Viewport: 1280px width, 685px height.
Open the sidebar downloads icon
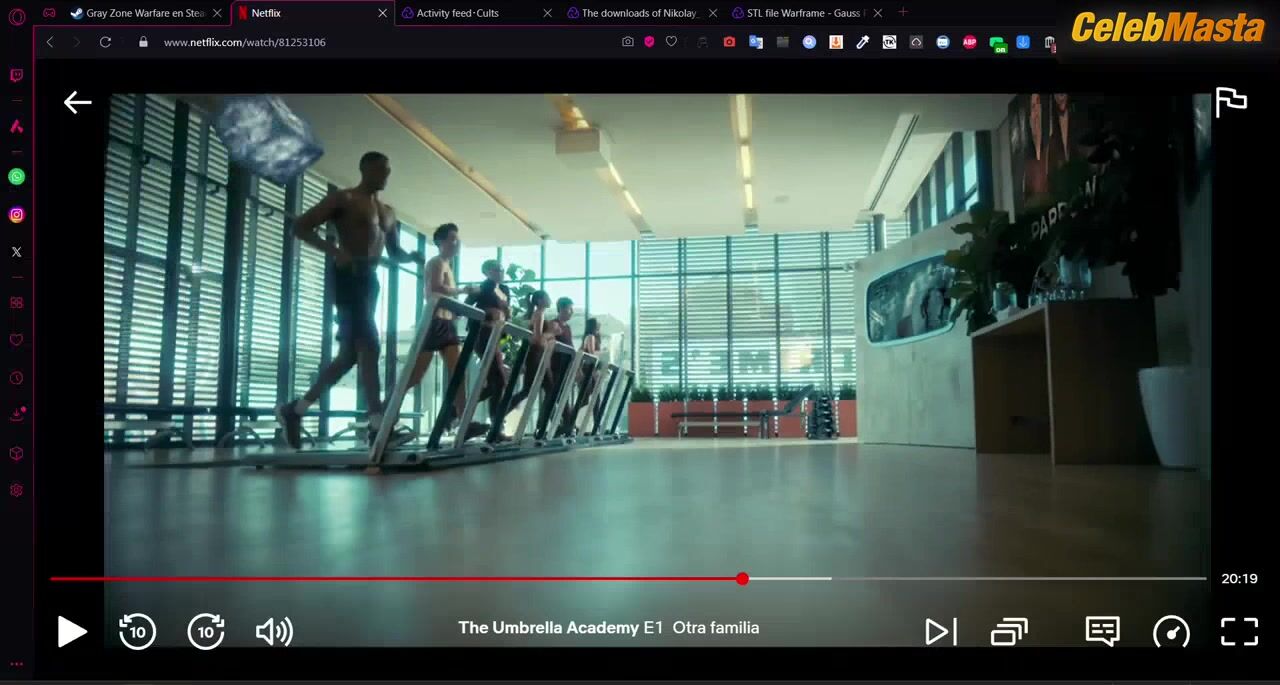[17, 414]
